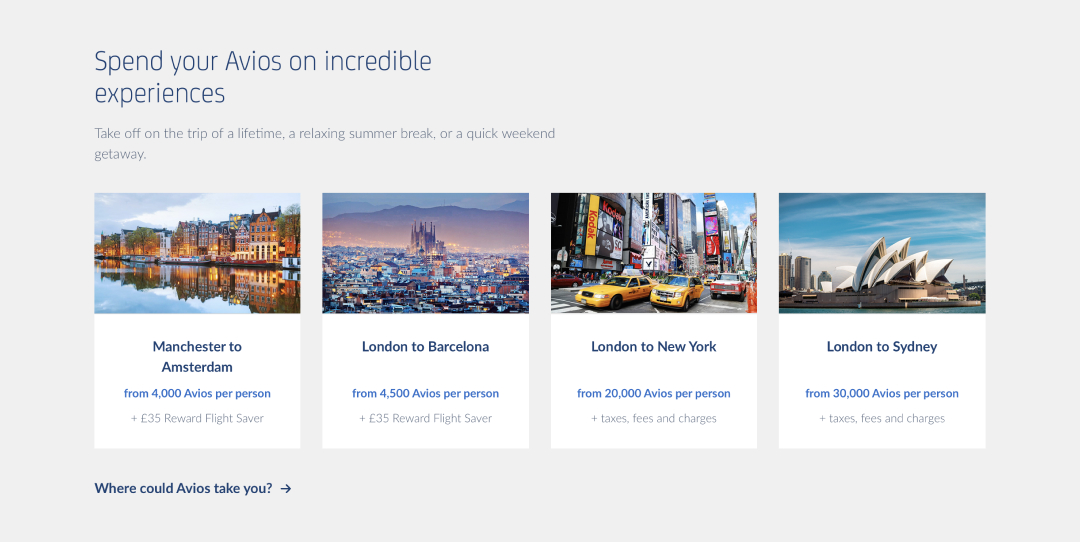Select the 'Manchester to Amsterdam' card title
The image size is (1080, 542).
click(197, 357)
